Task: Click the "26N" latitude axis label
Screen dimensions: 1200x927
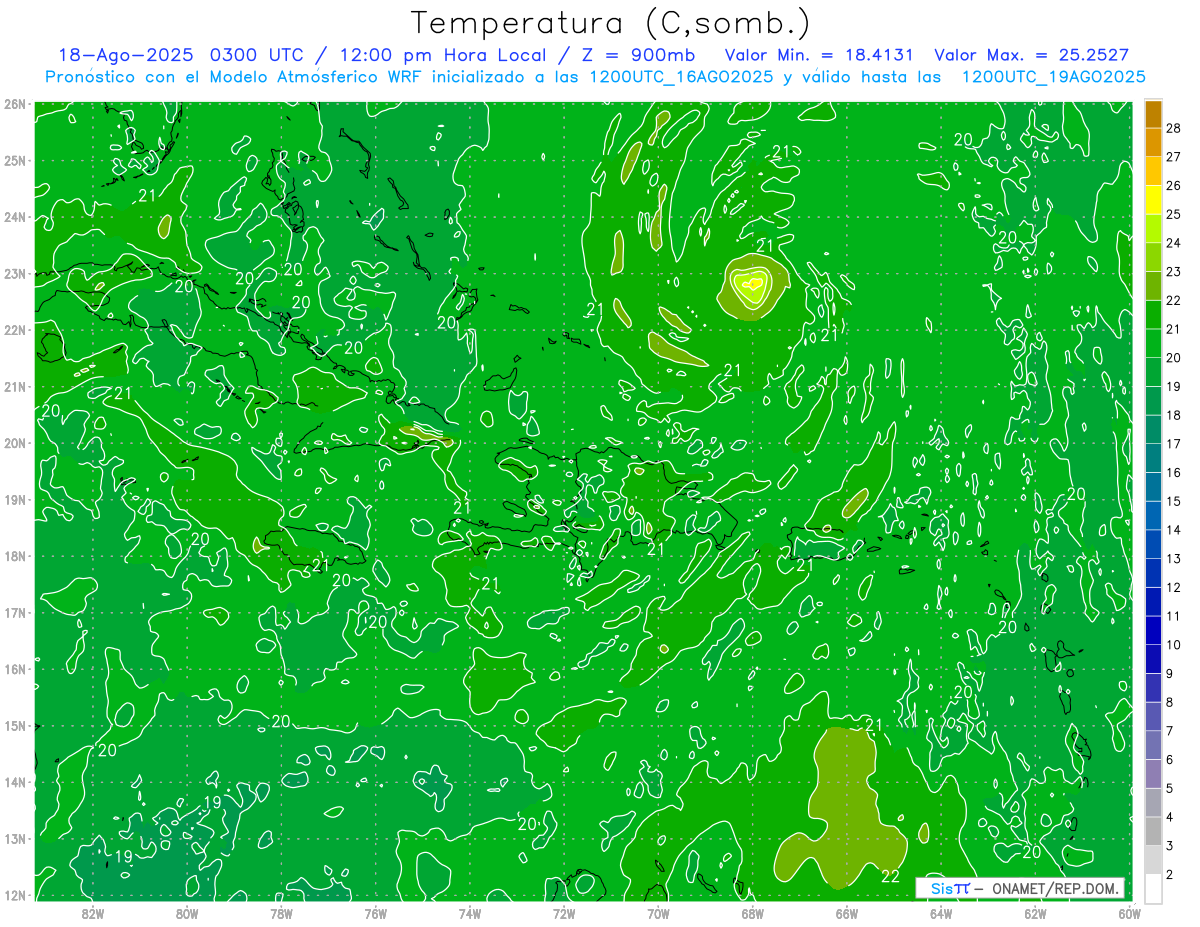Action: [x=14, y=104]
